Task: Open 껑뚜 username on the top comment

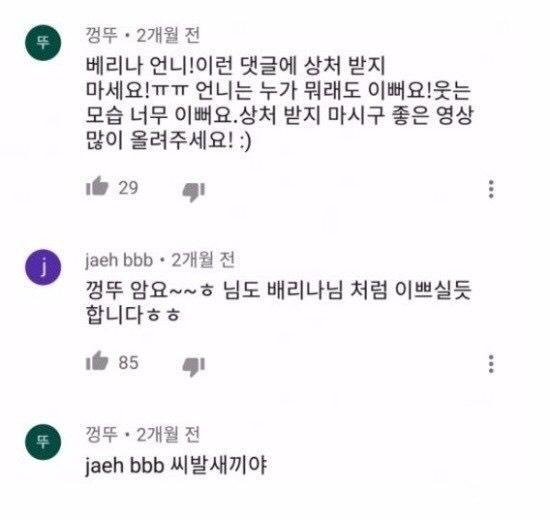Action: tap(101, 35)
